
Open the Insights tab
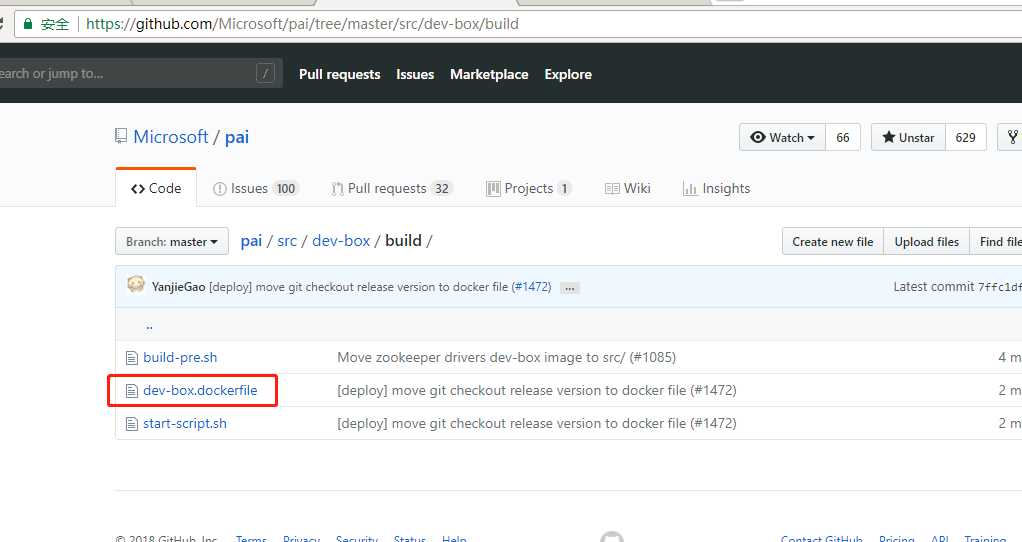click(716, 188)
